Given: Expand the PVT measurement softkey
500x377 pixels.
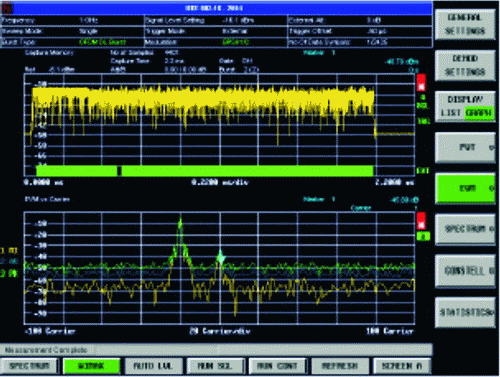Looking at the screenshot, I should [465, 147].
